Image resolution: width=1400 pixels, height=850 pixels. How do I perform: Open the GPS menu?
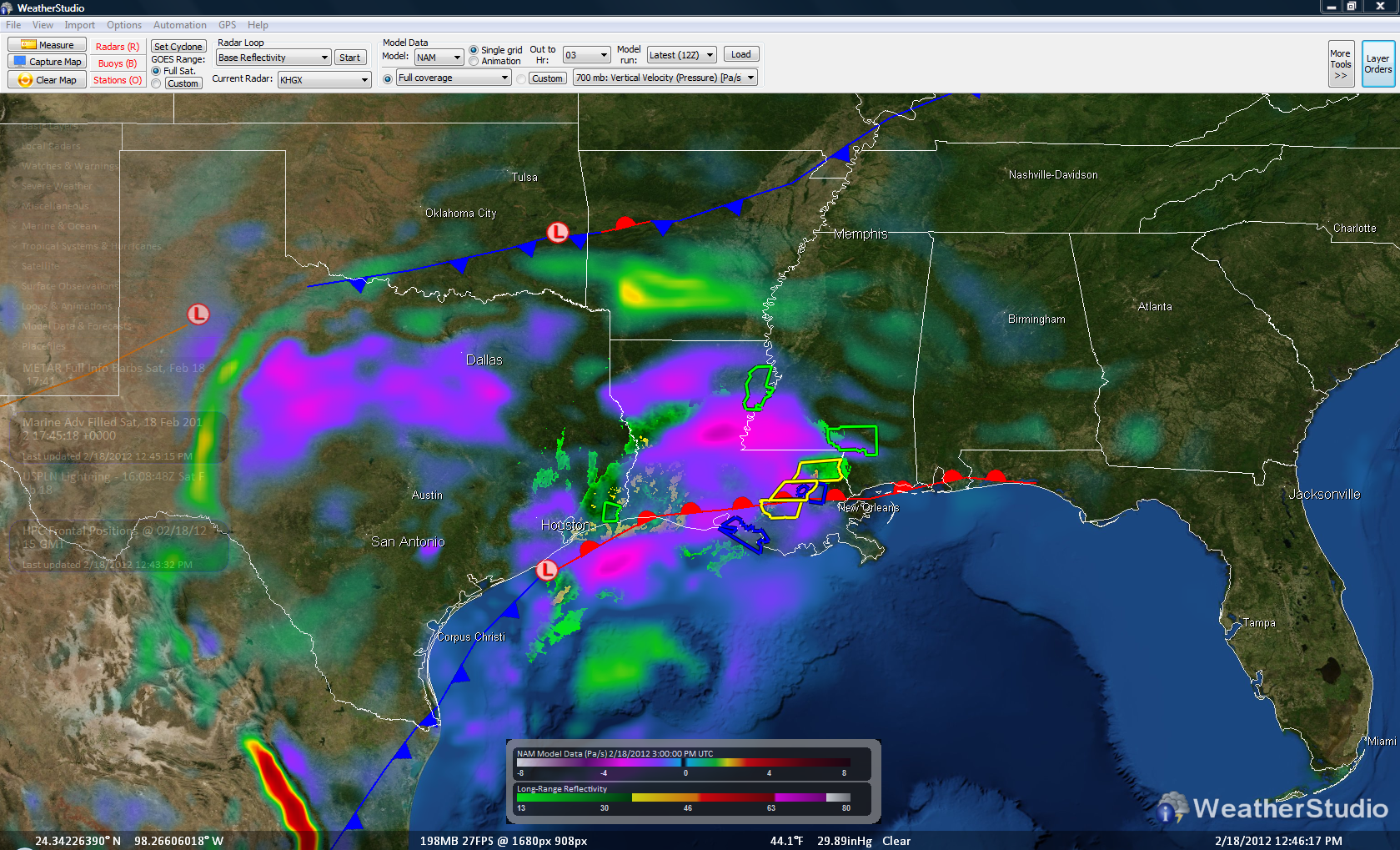pos(226,24)
